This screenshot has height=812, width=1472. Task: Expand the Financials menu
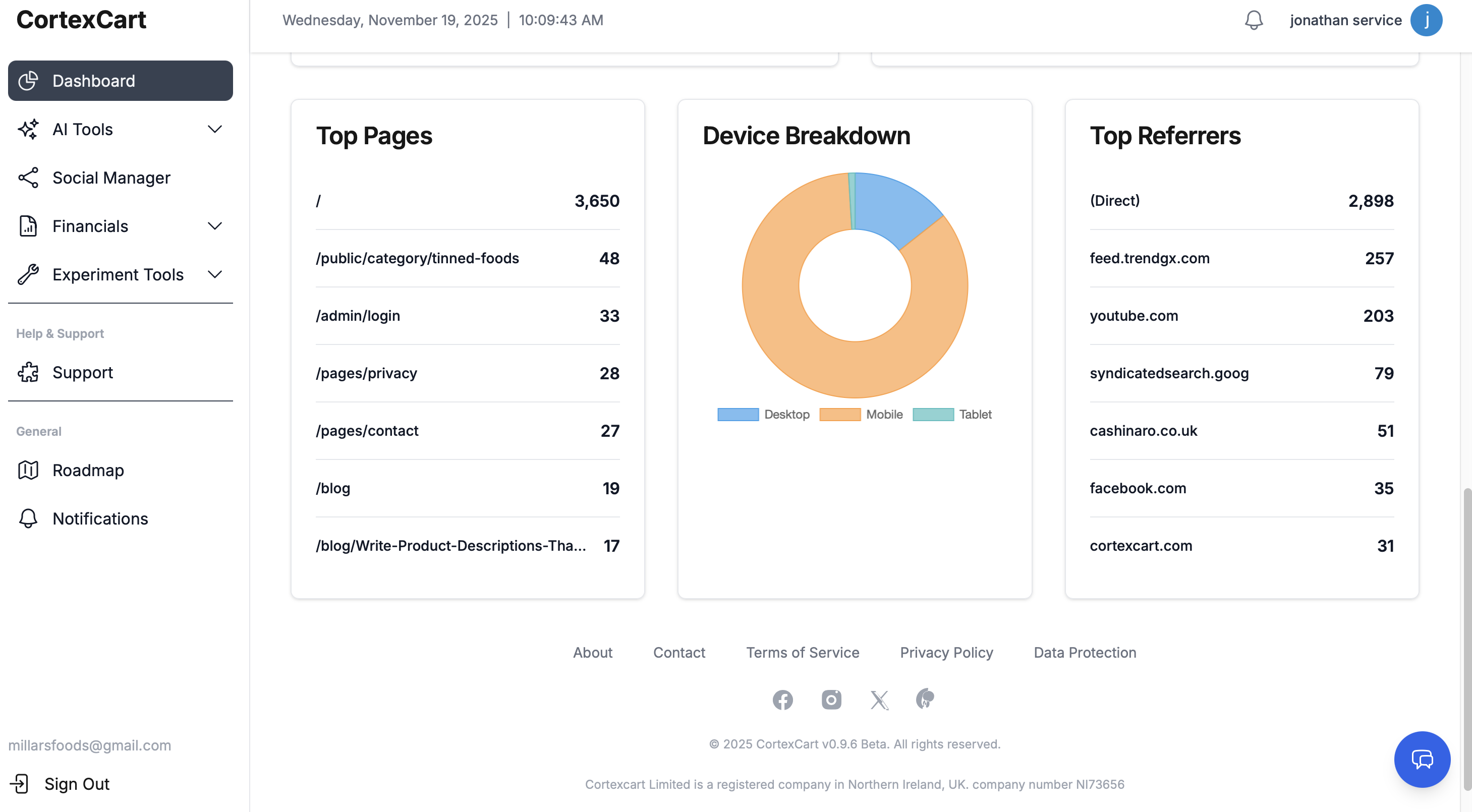point(215,226)
